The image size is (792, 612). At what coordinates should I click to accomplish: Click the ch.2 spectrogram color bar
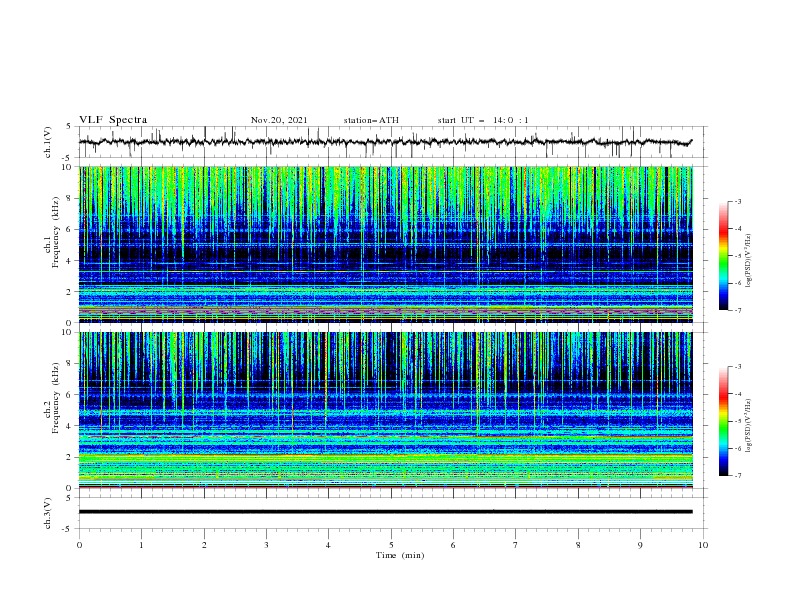723,421
